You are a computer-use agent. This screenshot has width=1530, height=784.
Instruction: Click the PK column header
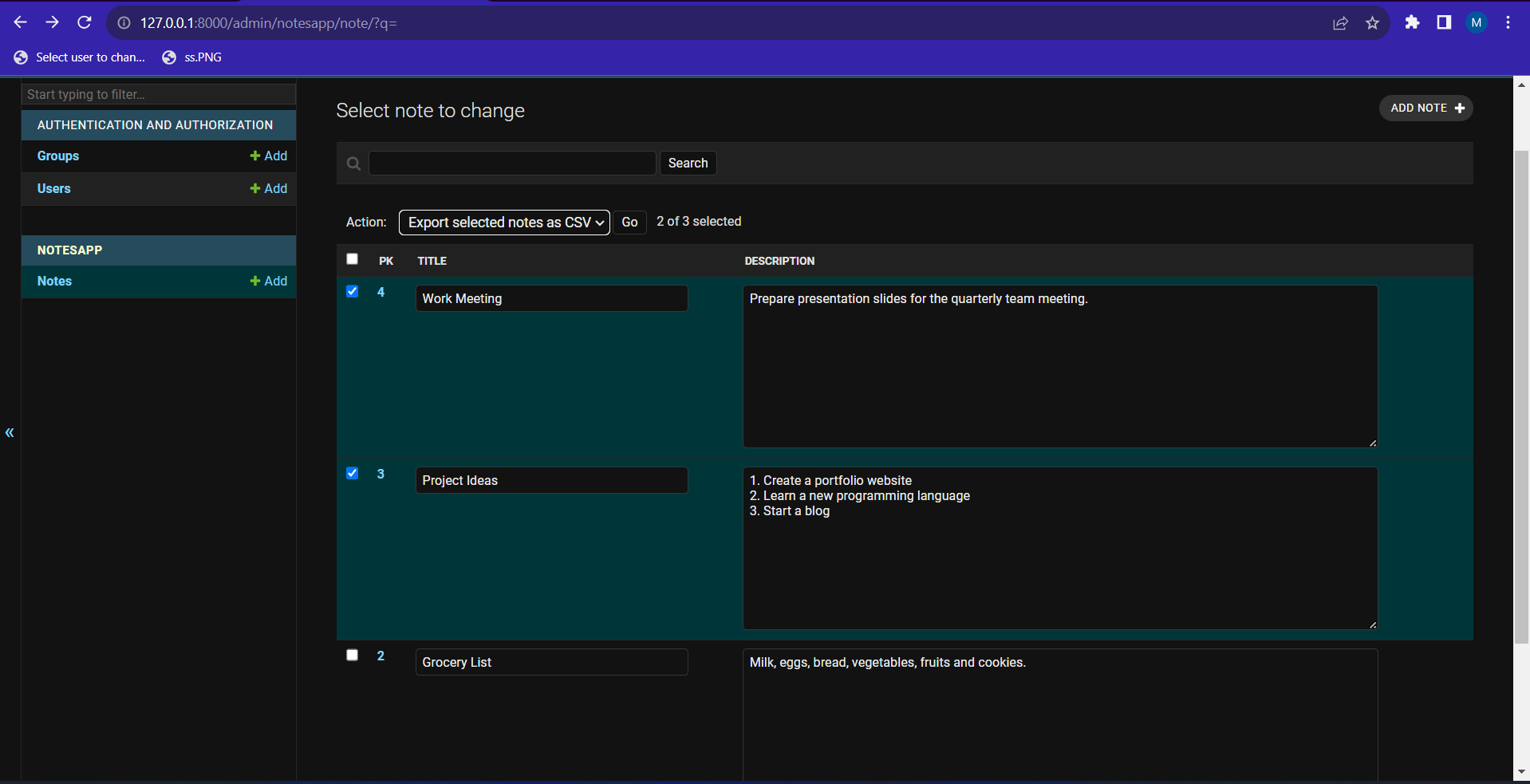point(386,262)
